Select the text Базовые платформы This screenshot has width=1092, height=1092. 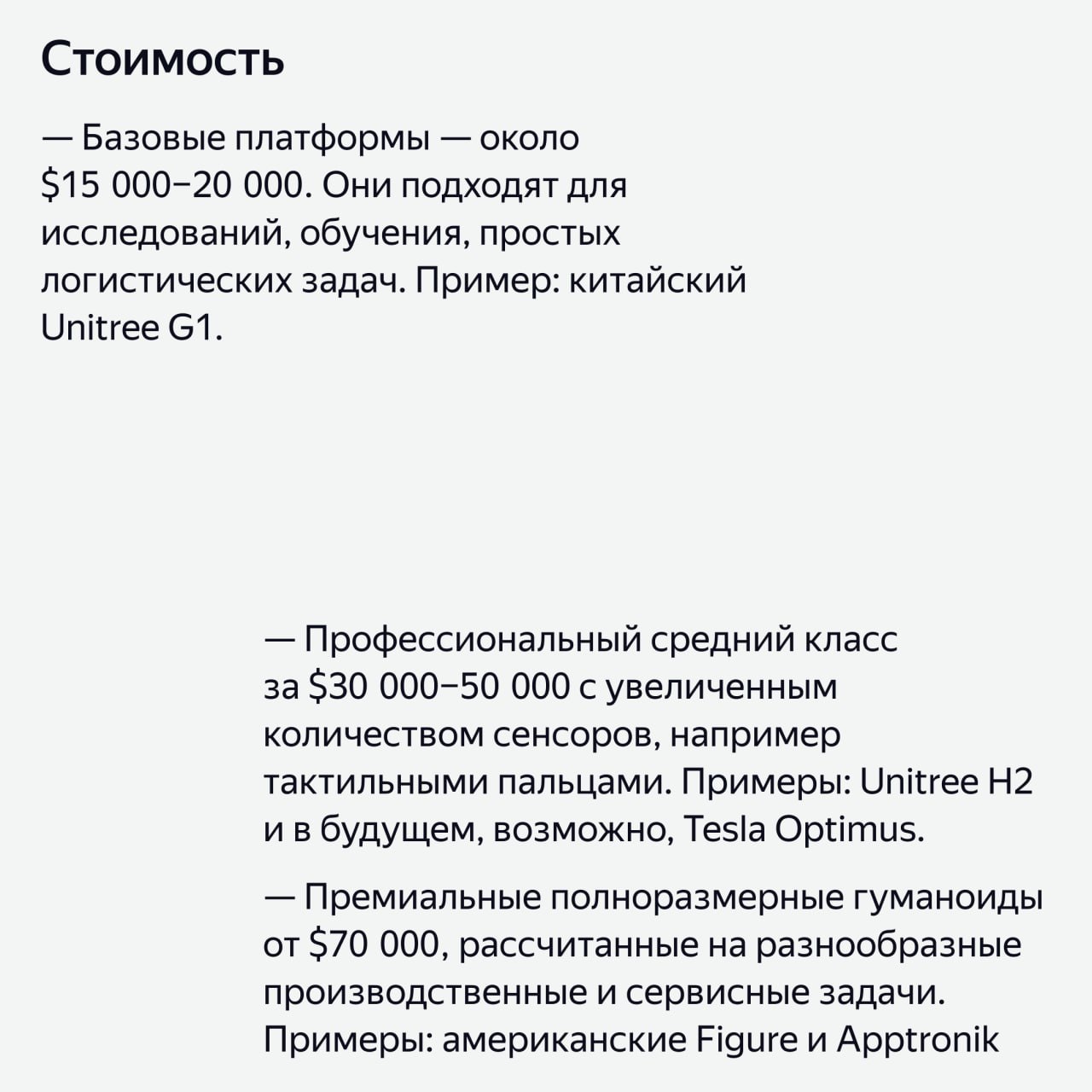coord(257,139)
